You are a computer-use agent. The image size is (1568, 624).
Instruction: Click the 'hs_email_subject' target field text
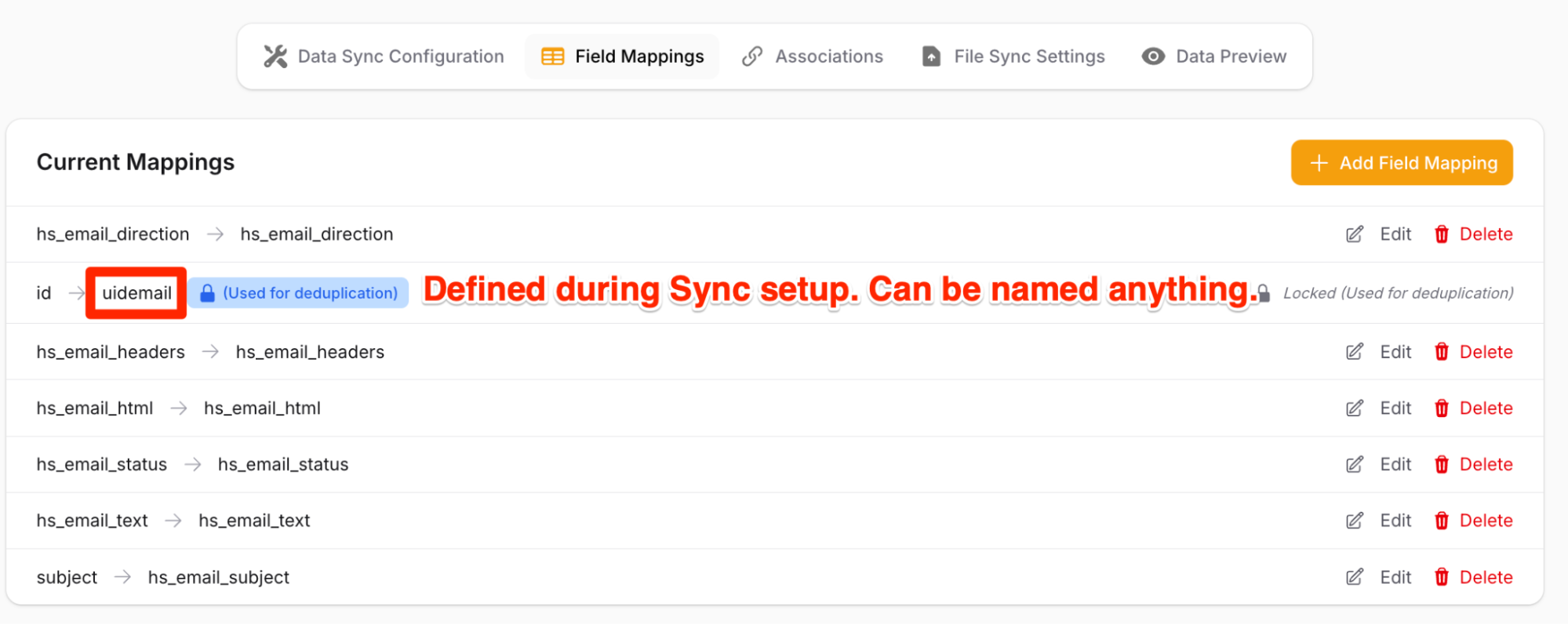[219, 578]
